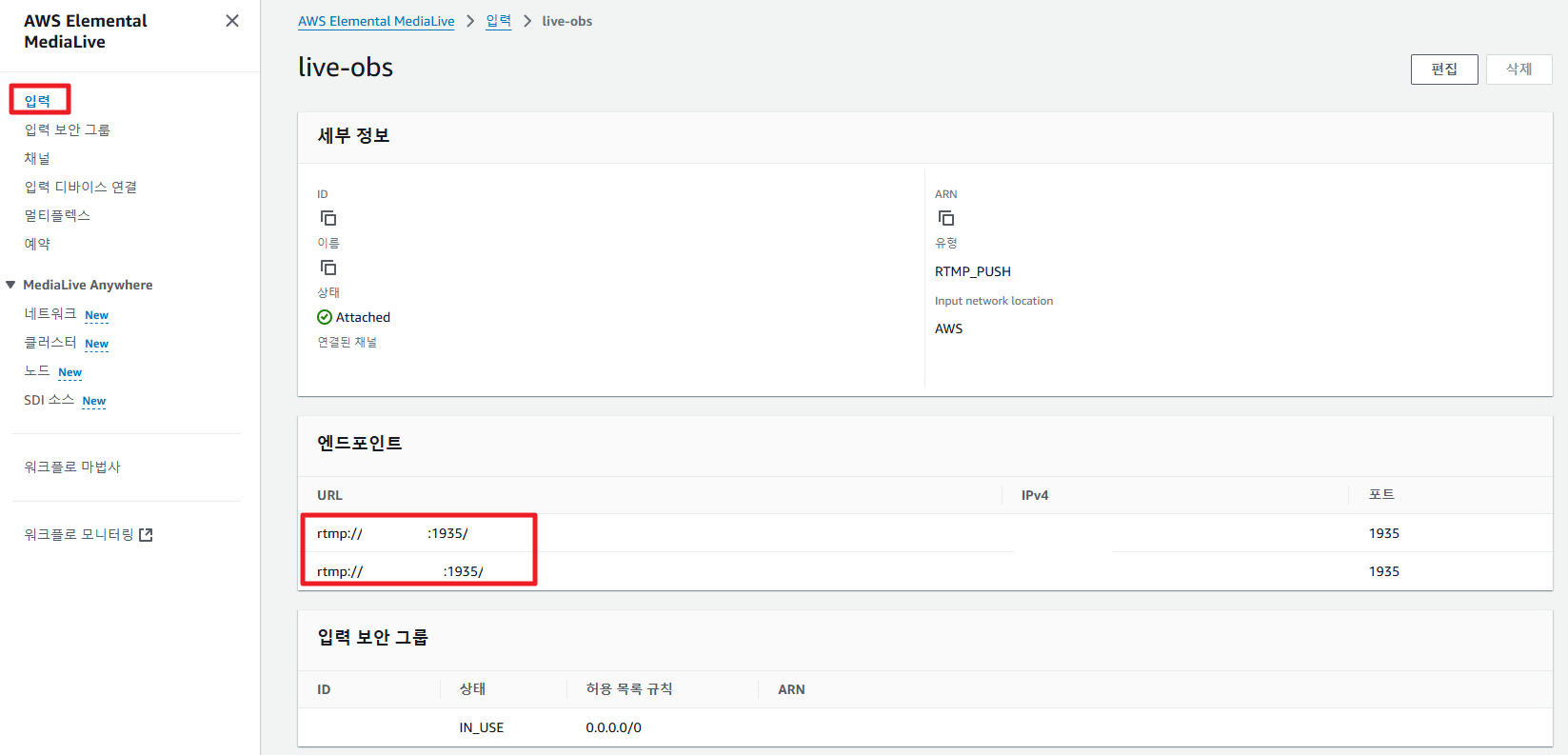Open SDI 소스 under MediaLive Anywhere
Image resolution: width=1568 pixels, height=755 pixels.
49,400
